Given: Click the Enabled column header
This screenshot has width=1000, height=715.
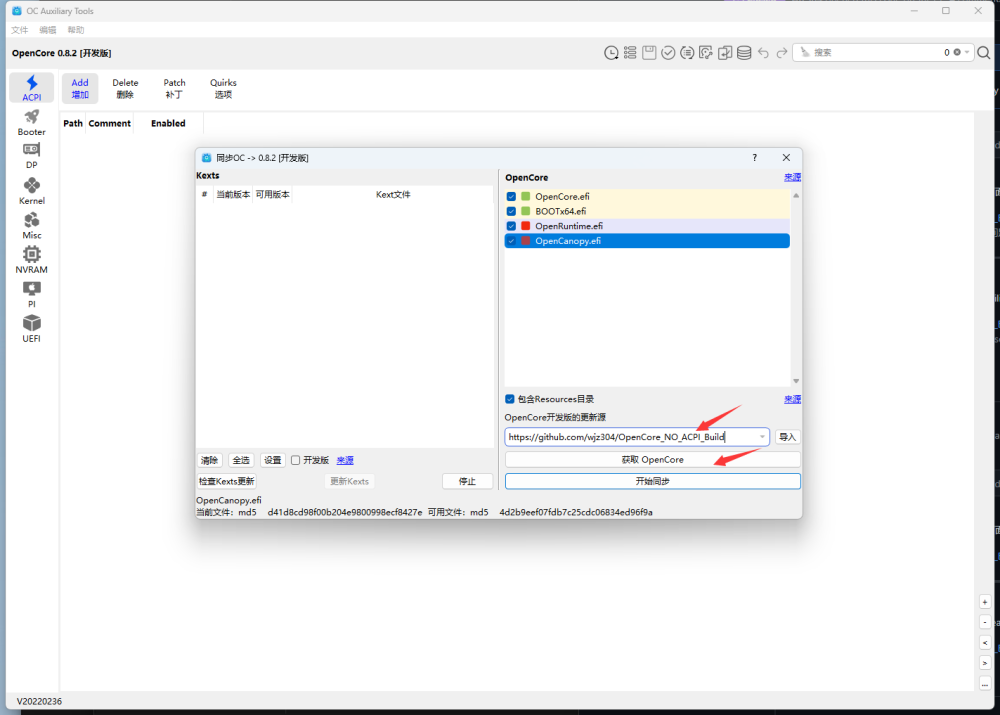Looking at the screenshot, I should [168, 123].
